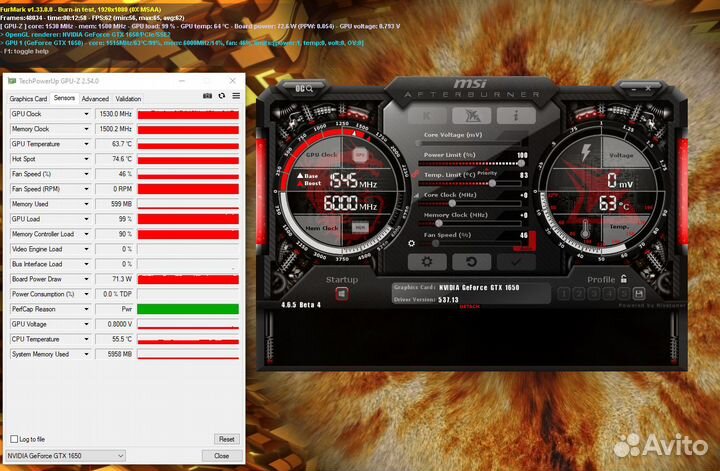Screen dimensions: 720x471
Task: Expand the GPU Voltage sensor dropdown
Action: [x=86, y=324]
